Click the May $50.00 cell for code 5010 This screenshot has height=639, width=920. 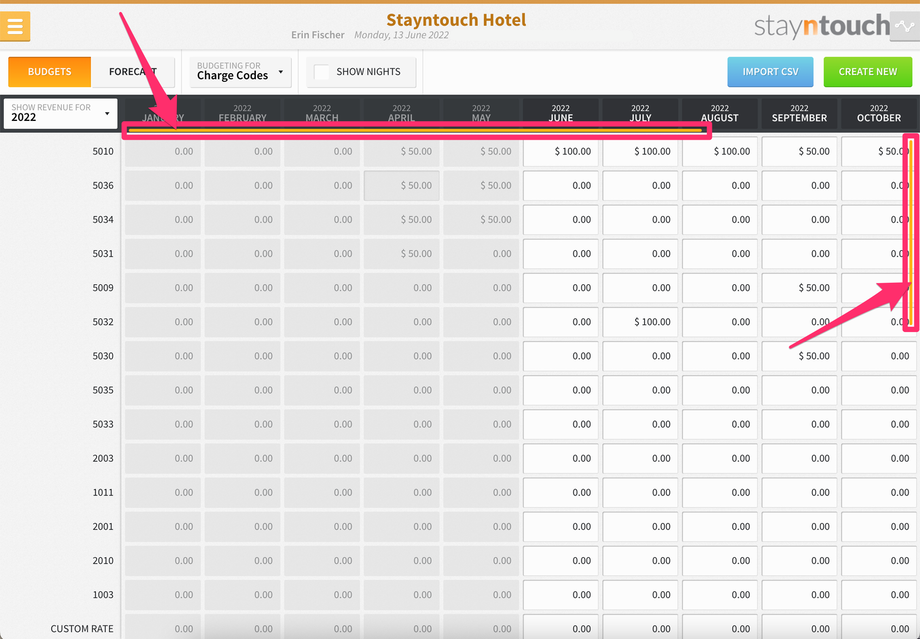(x=481, y=151)
